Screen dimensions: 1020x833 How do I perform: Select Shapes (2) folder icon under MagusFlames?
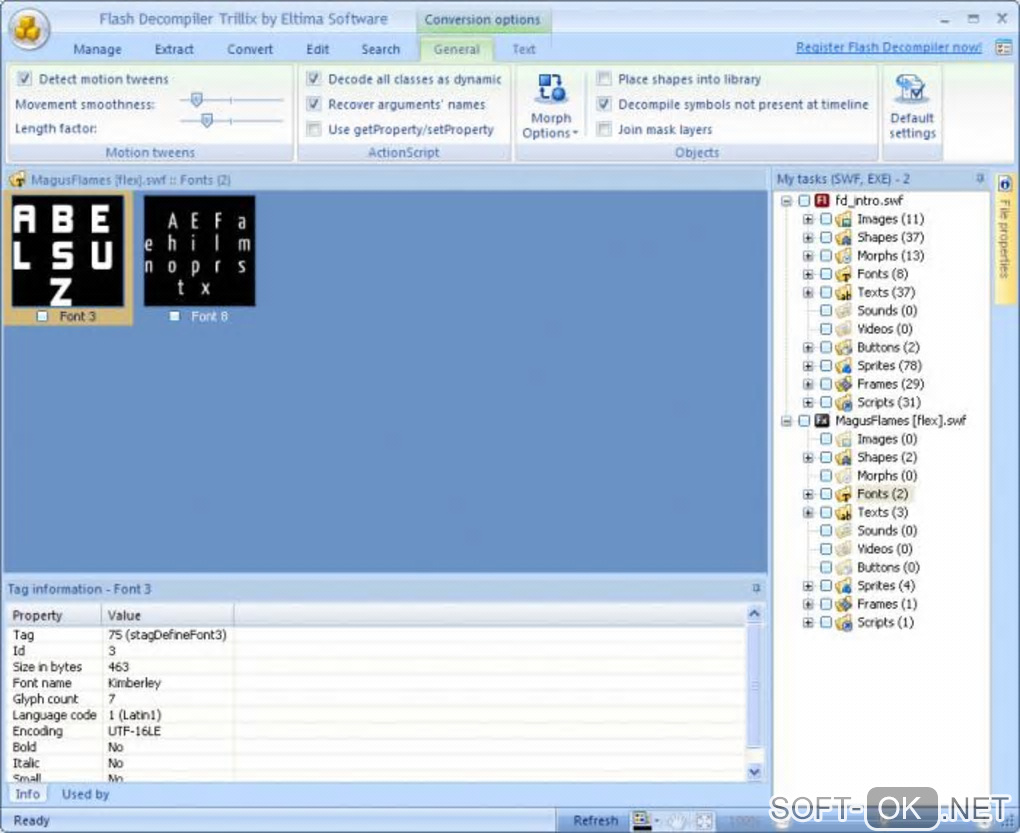click(x=844, y=457)
